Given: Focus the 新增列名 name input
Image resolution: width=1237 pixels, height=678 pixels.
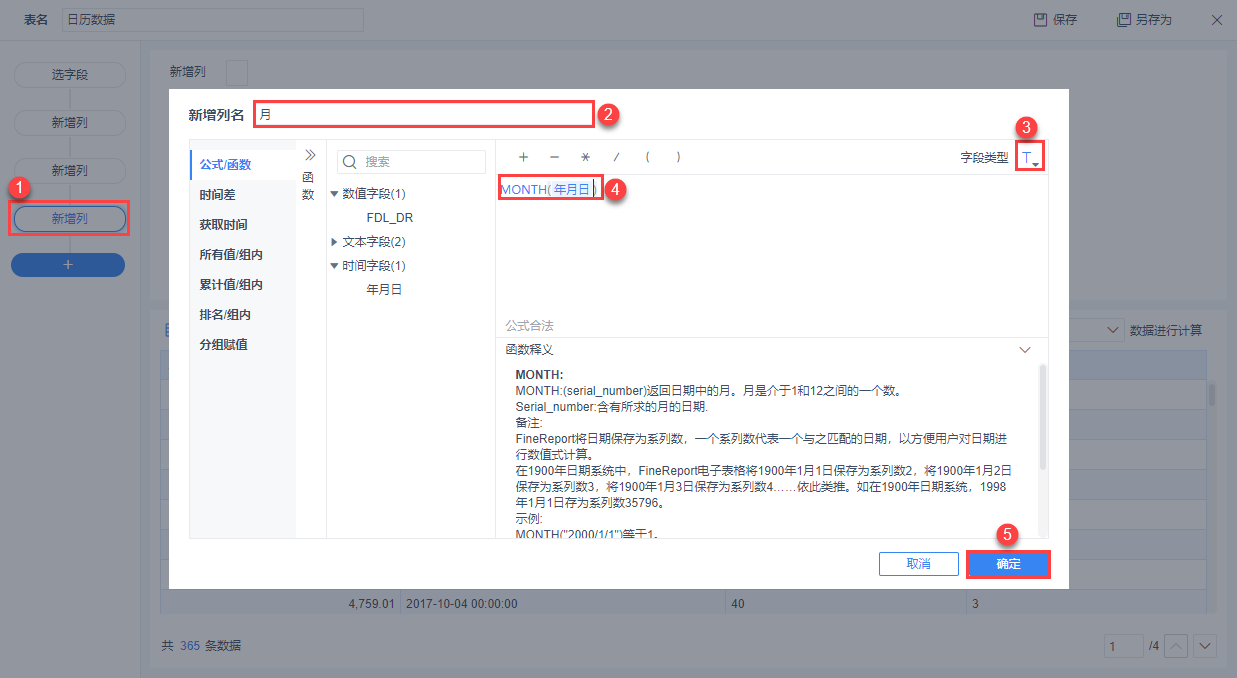Looking at the screenshot, I should pyautogui.click(x=424, y=114).
